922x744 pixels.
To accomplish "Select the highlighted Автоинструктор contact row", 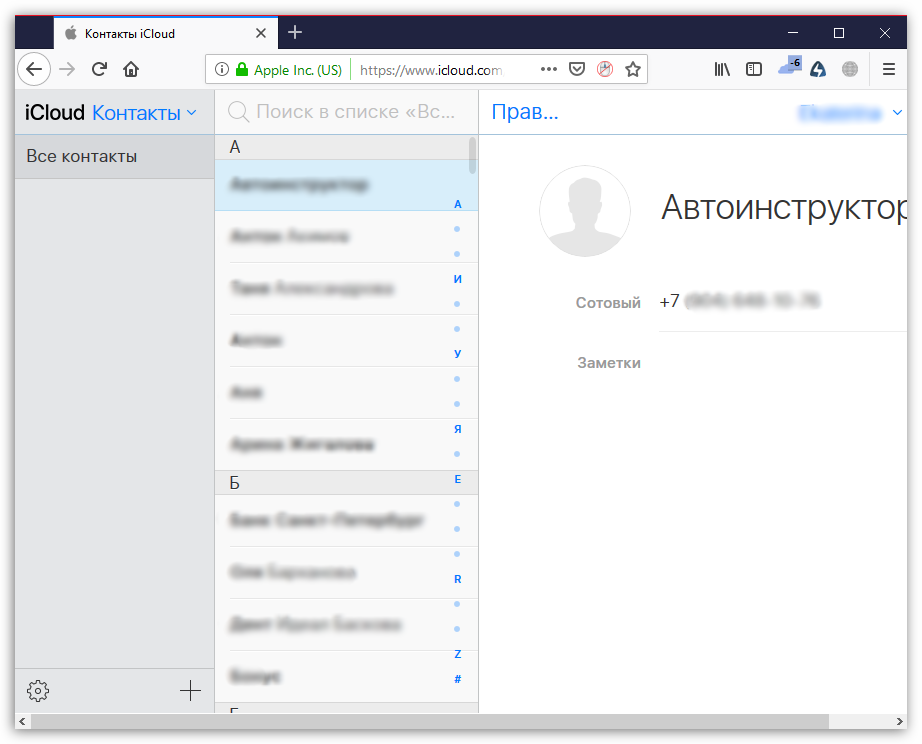I will (346, 185).
